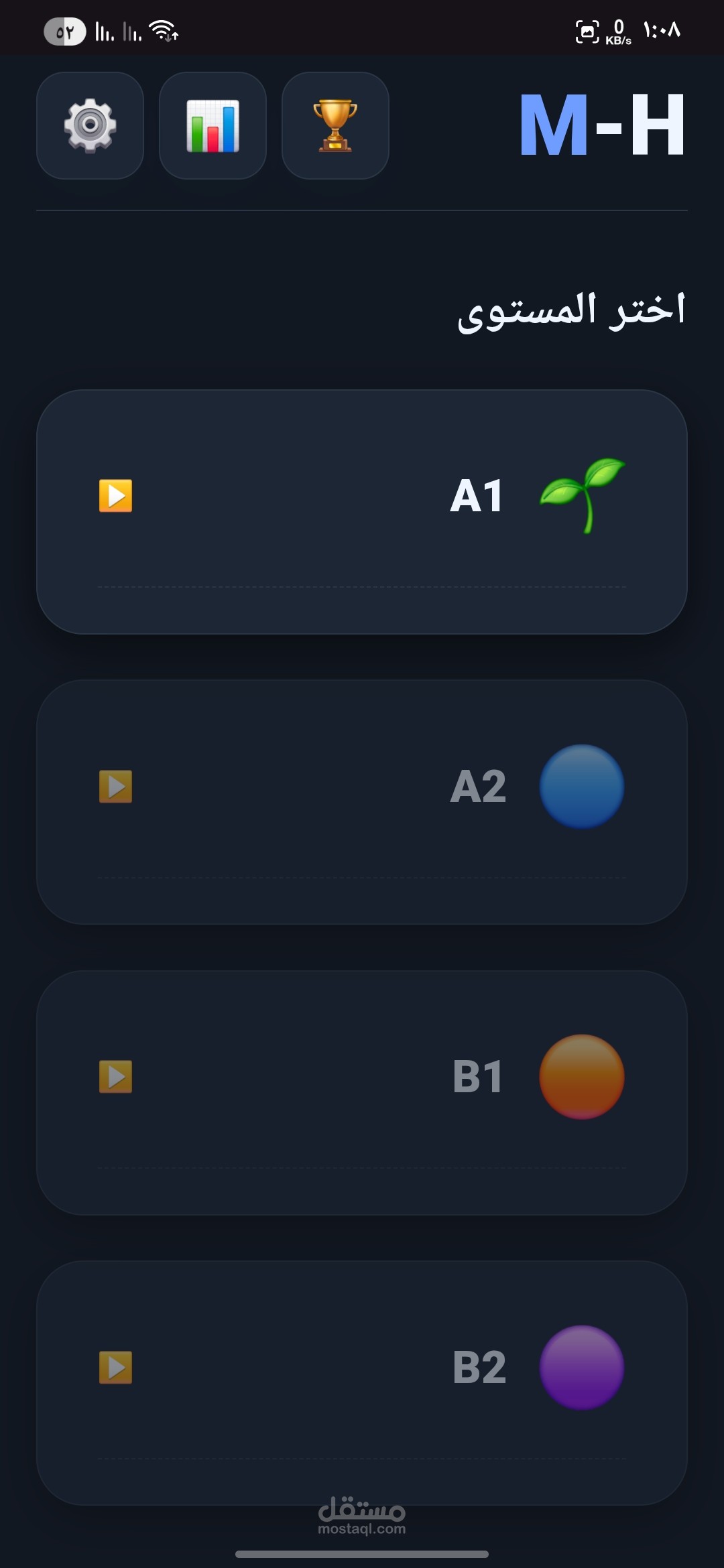Choose the B2 level text
724x1568 pixels.
pos(479,1367)
